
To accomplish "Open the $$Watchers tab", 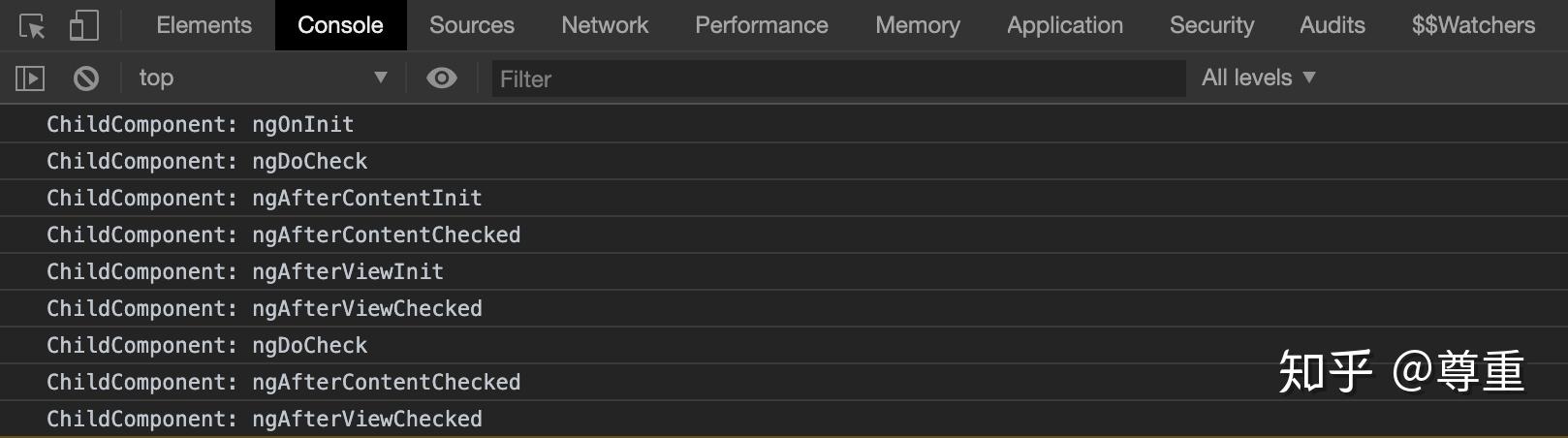I will pos(1473,25).
